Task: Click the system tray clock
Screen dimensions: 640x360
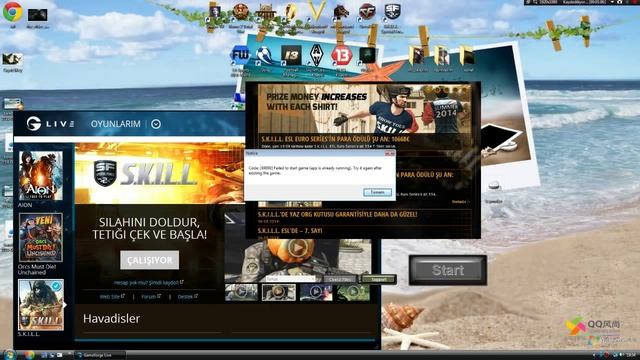Action: pyautogui.click(x=631, y=356)
